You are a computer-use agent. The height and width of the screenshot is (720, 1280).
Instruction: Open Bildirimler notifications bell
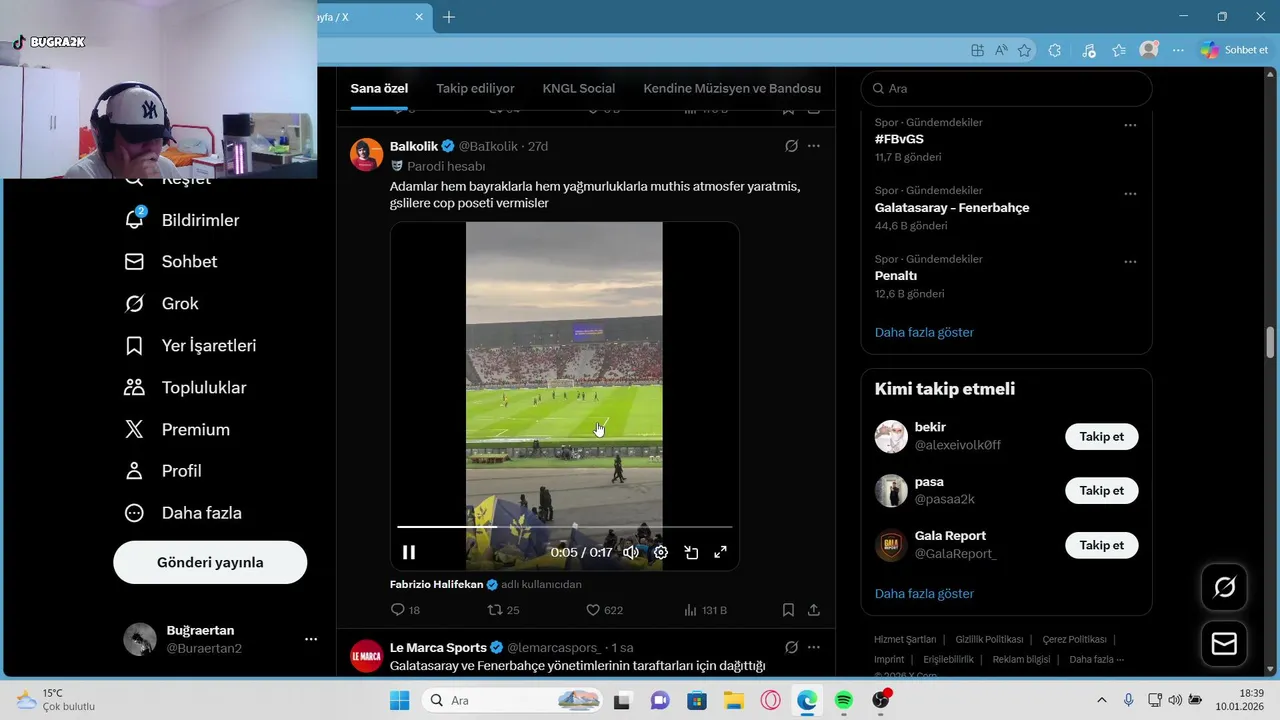pos(134,219)
